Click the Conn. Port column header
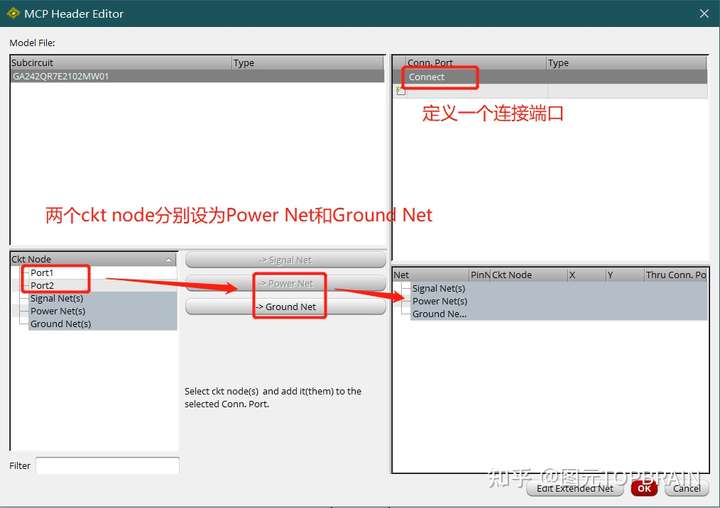 click(x=476, y=62)
